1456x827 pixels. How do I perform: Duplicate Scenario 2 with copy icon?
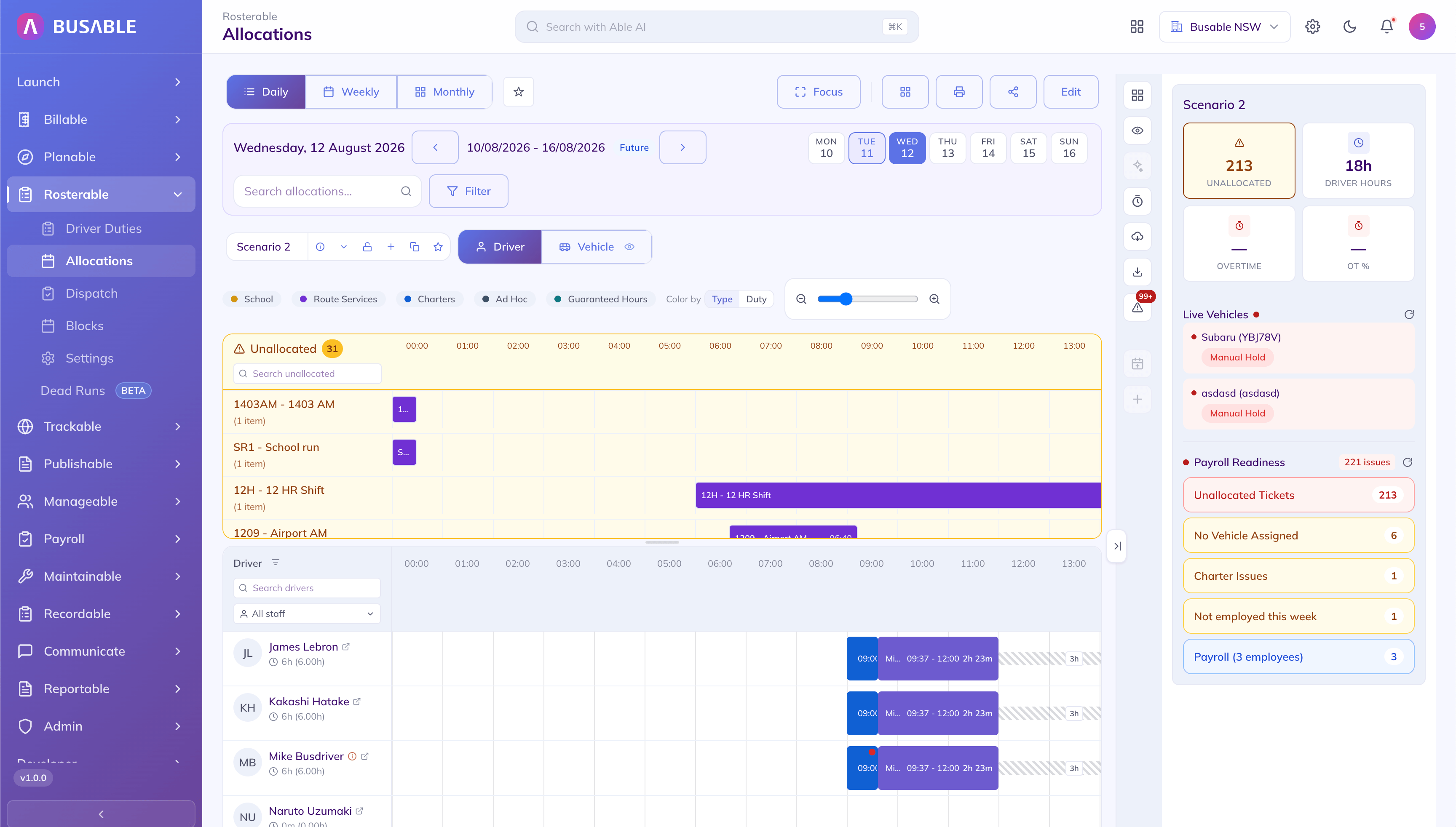(414, 246)
